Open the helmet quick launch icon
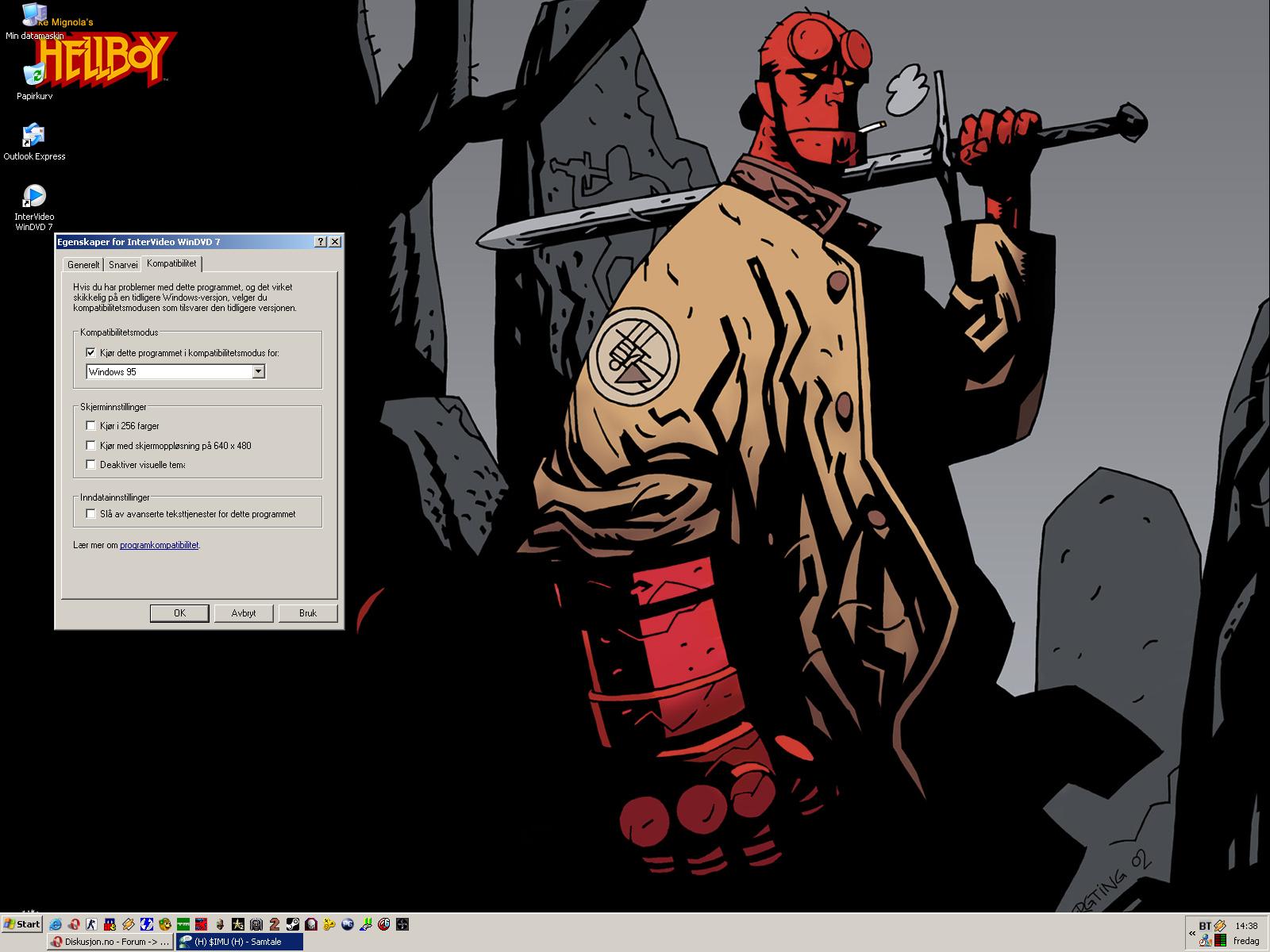The height and width of the screenshot is (952, 1270). click(x=256, y=924)
